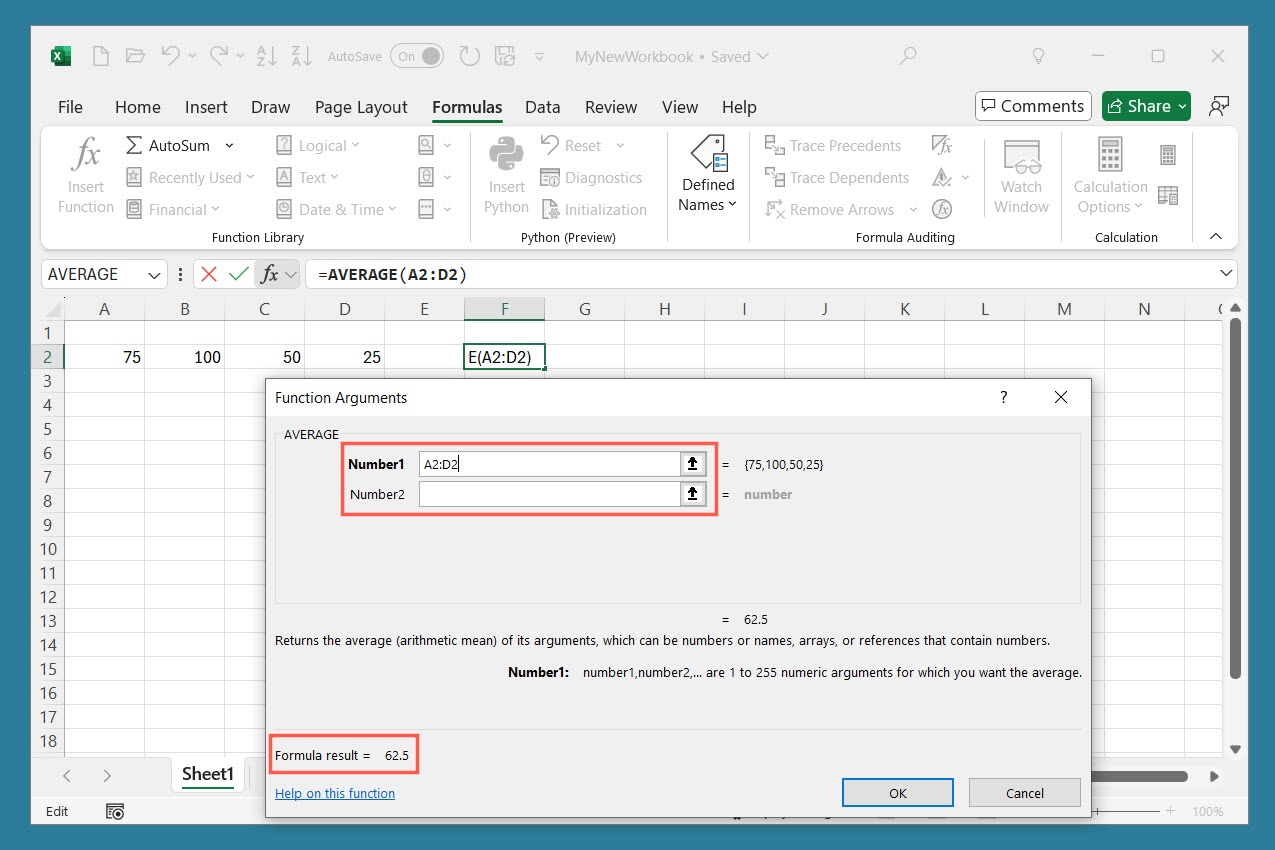Confirm formula with green checkmark
Viewport: 1275px width, 850px height.
point(239,274)
